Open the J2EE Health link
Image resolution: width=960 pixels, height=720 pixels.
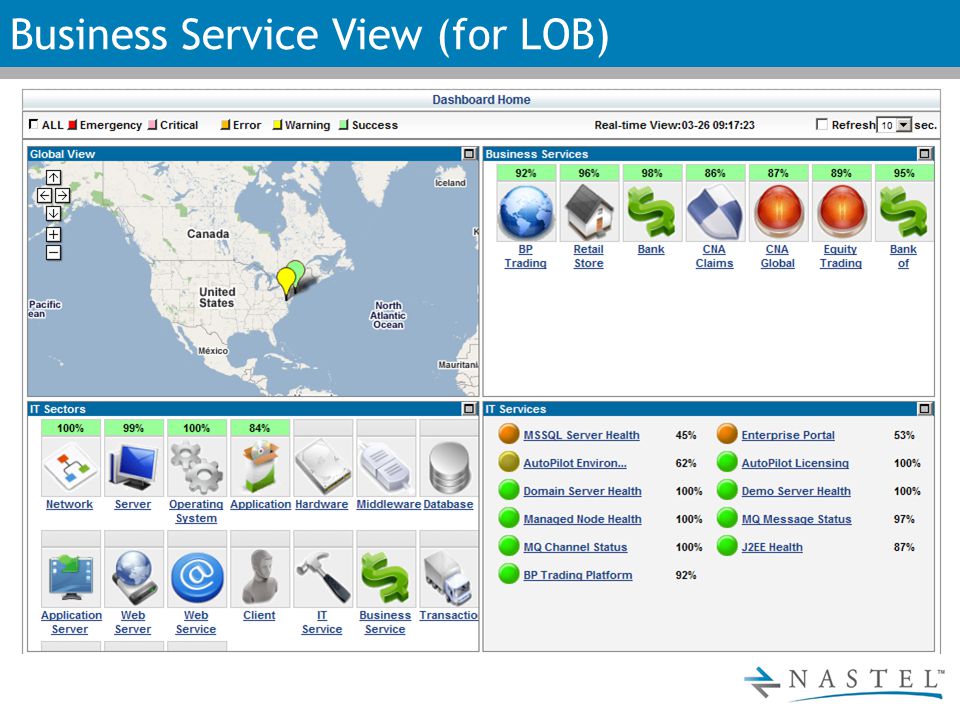(x=772, y=547)
